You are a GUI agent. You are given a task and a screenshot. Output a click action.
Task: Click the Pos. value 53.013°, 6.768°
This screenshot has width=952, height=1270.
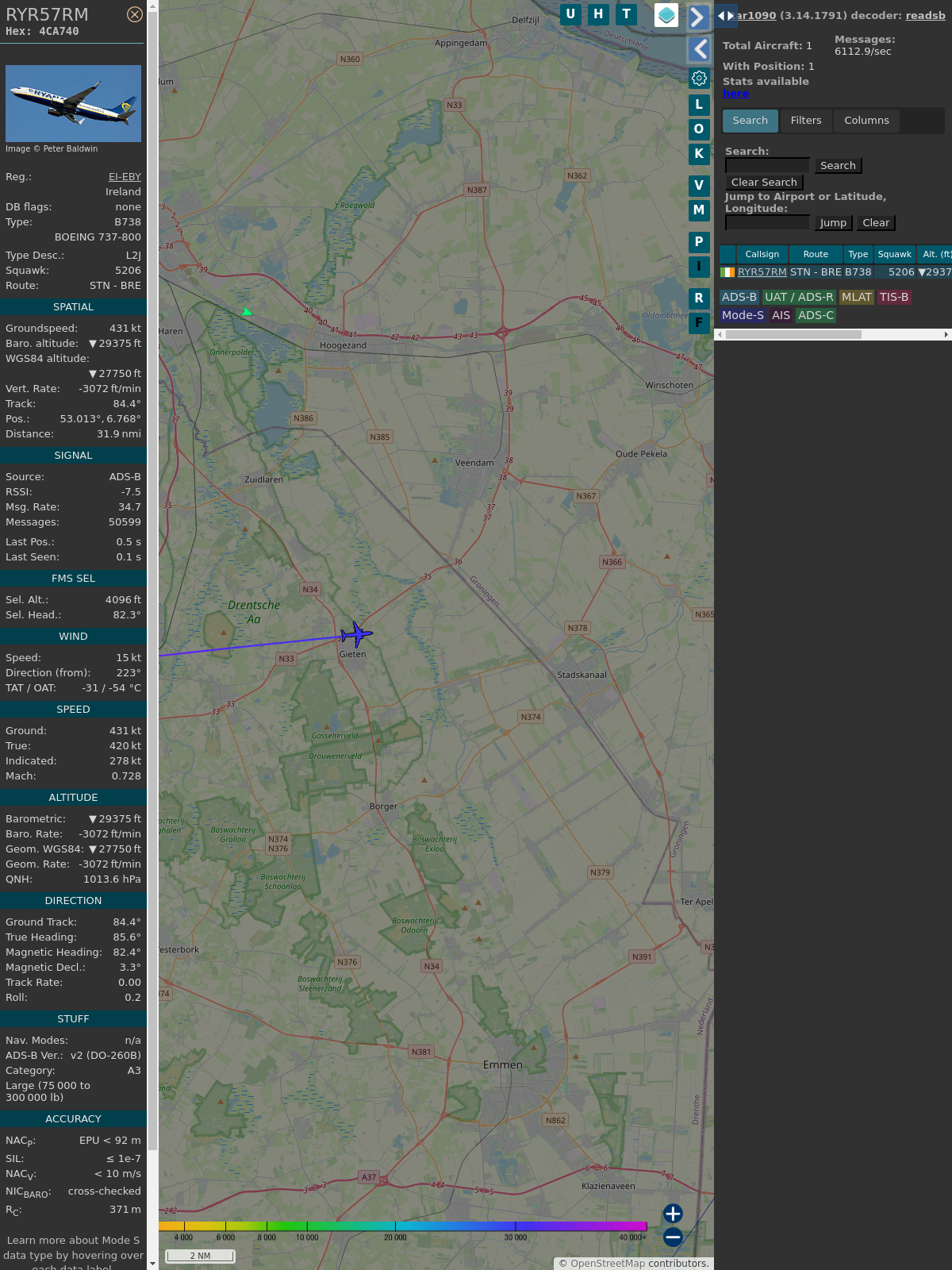tap(100, 419)
